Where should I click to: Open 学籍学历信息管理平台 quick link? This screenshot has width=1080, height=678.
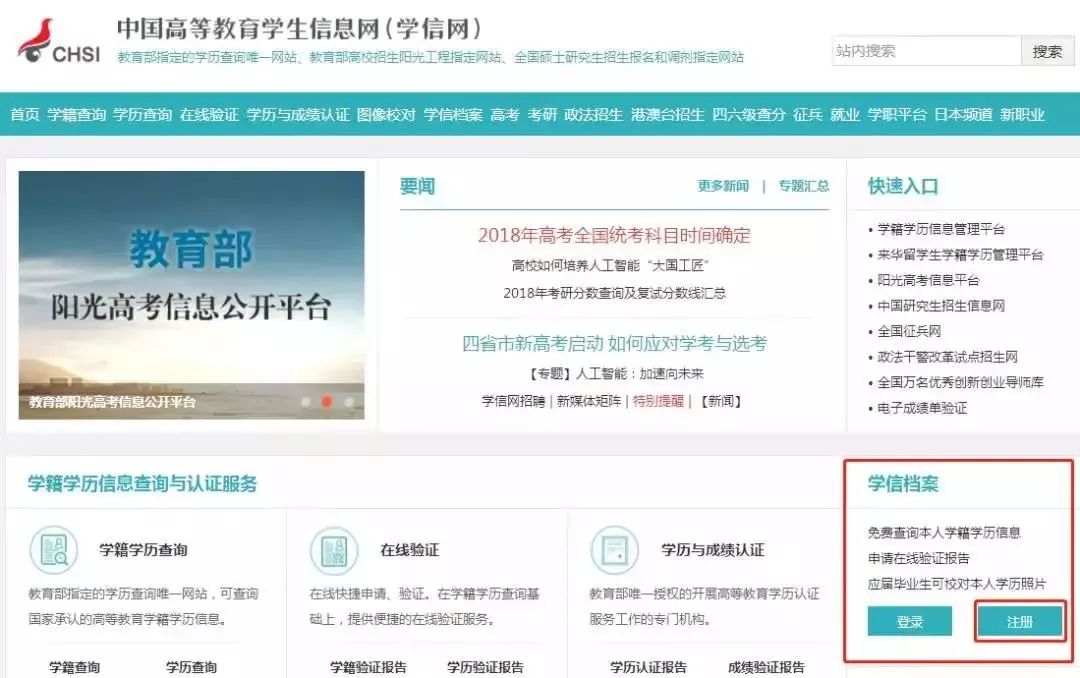(x=941, y=229)
